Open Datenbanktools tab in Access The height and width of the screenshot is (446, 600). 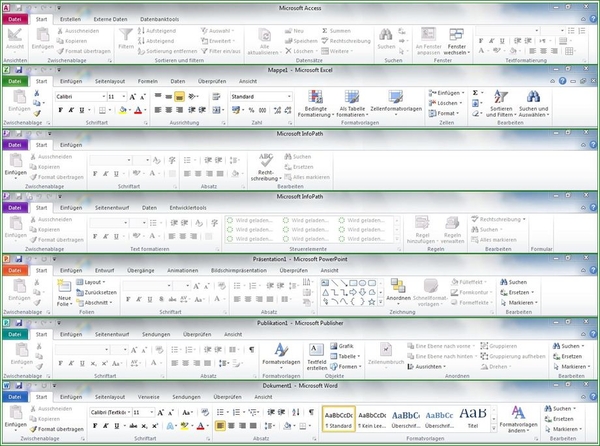[159, 19]
